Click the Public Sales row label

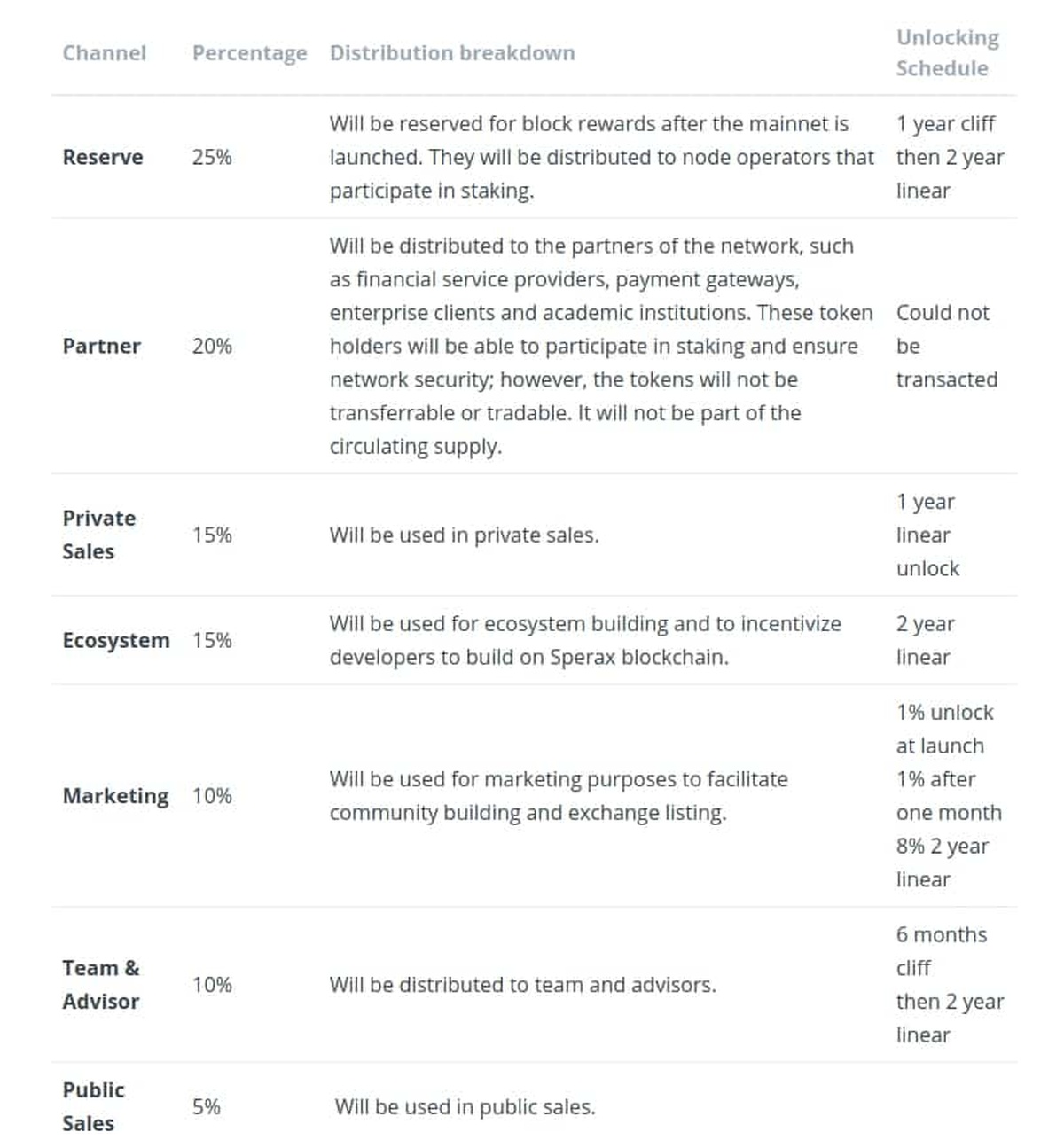[x=92, y=1106]
